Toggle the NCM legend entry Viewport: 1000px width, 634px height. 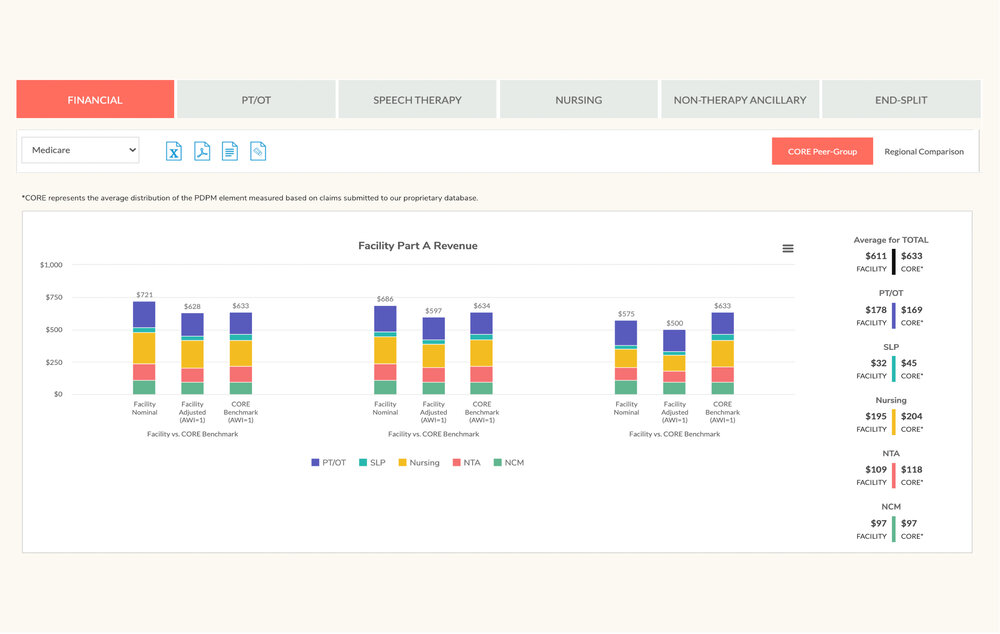click(509, 462)
